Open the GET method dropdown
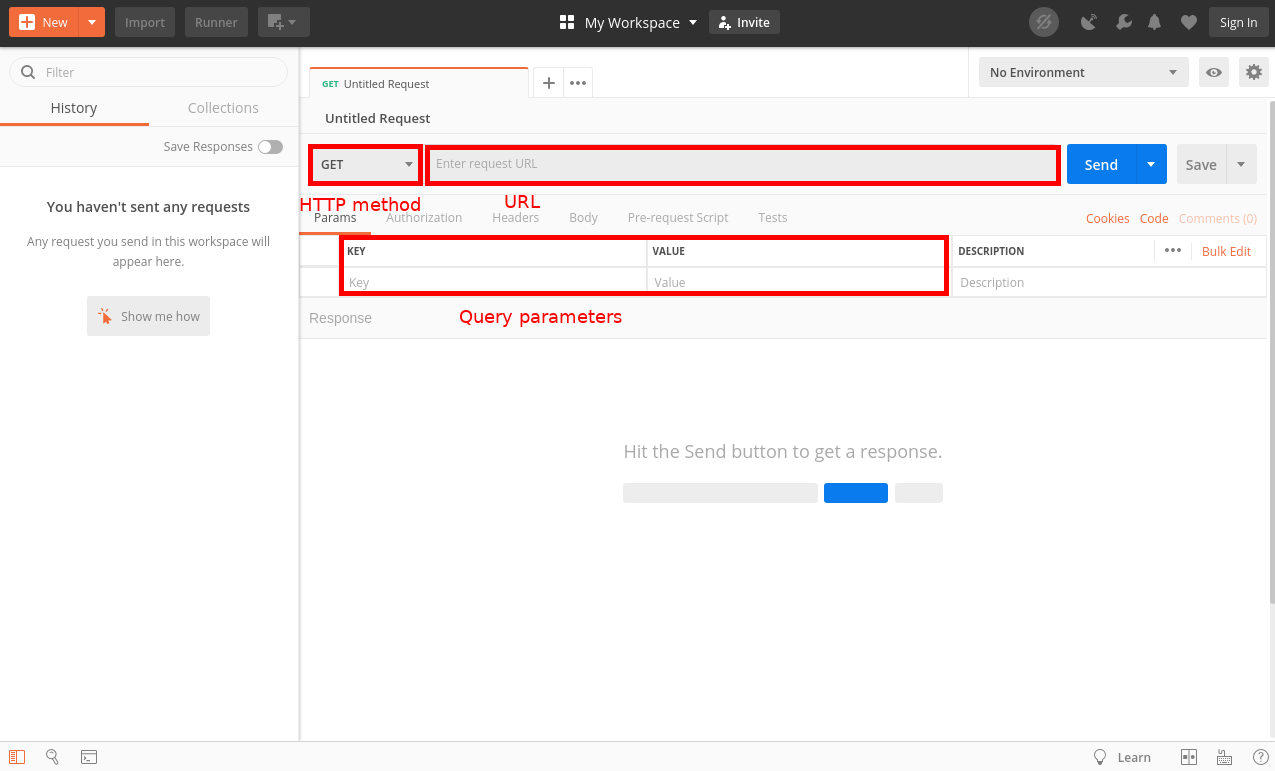The height and width of the screenshot is (771, 1275). (x=364, y=164)
